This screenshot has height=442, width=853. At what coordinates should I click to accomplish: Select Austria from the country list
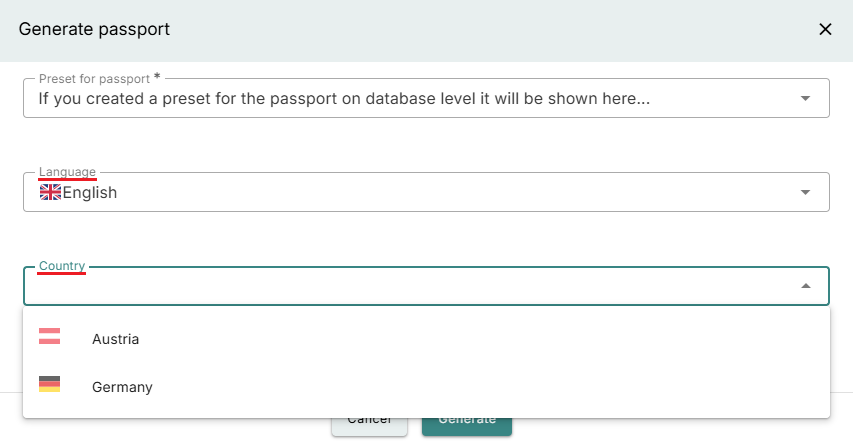[x=426, y=339]
